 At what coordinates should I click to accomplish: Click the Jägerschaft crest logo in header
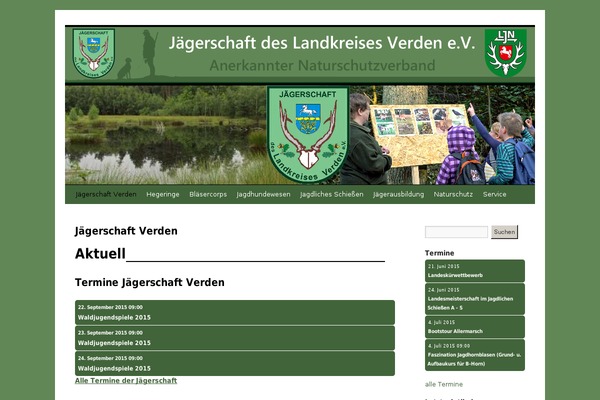[94, 54]
